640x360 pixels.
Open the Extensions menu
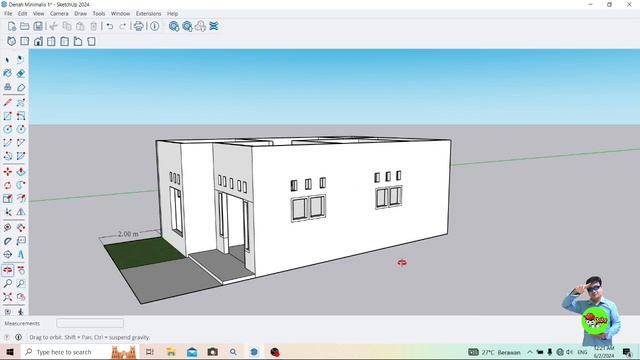click(x=149, y=13)
